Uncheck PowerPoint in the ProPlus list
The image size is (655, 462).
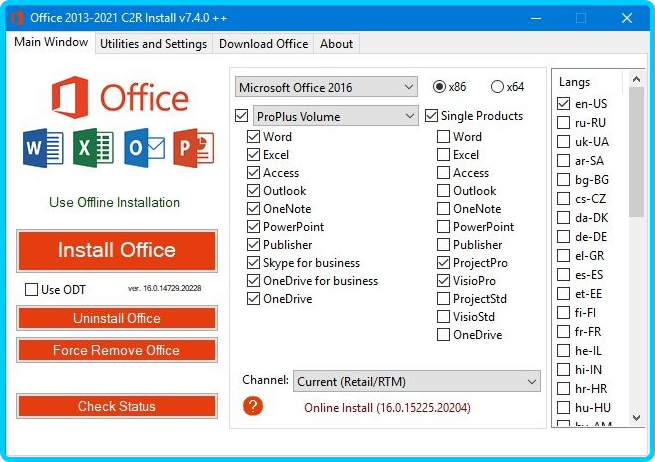(x=253, y=226)
